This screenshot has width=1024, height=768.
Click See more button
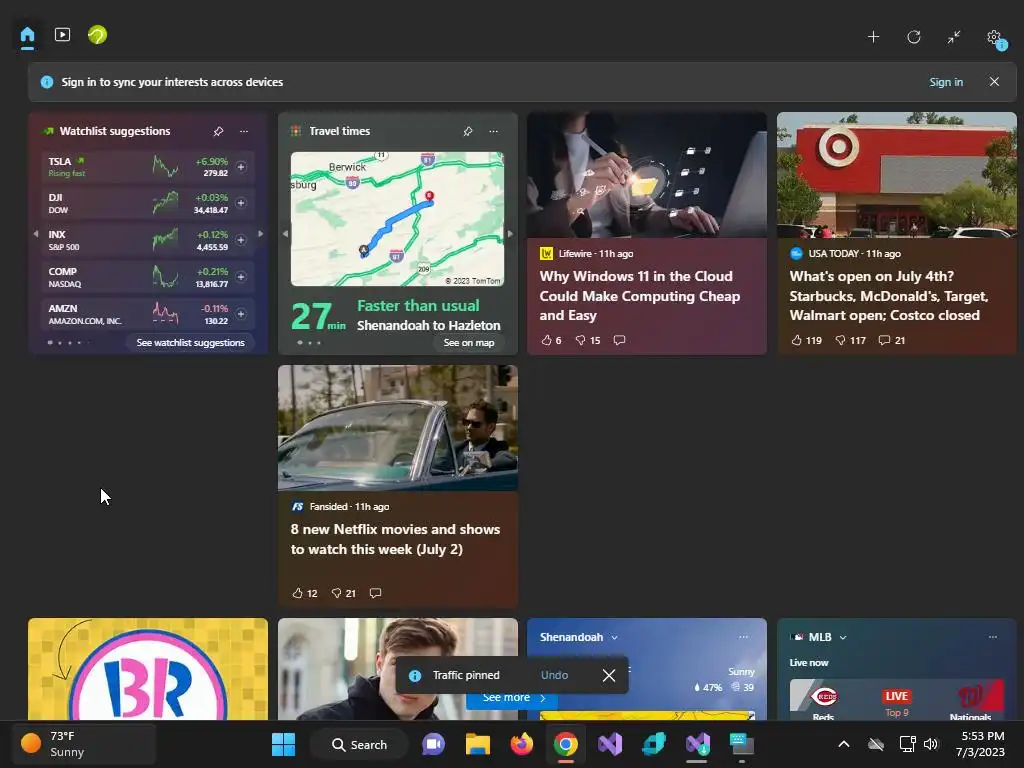[x=513, y=697]
